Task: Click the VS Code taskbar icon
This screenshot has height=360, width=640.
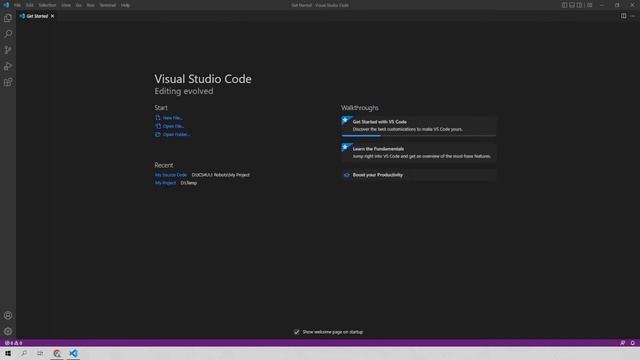Action: point(73,353)
